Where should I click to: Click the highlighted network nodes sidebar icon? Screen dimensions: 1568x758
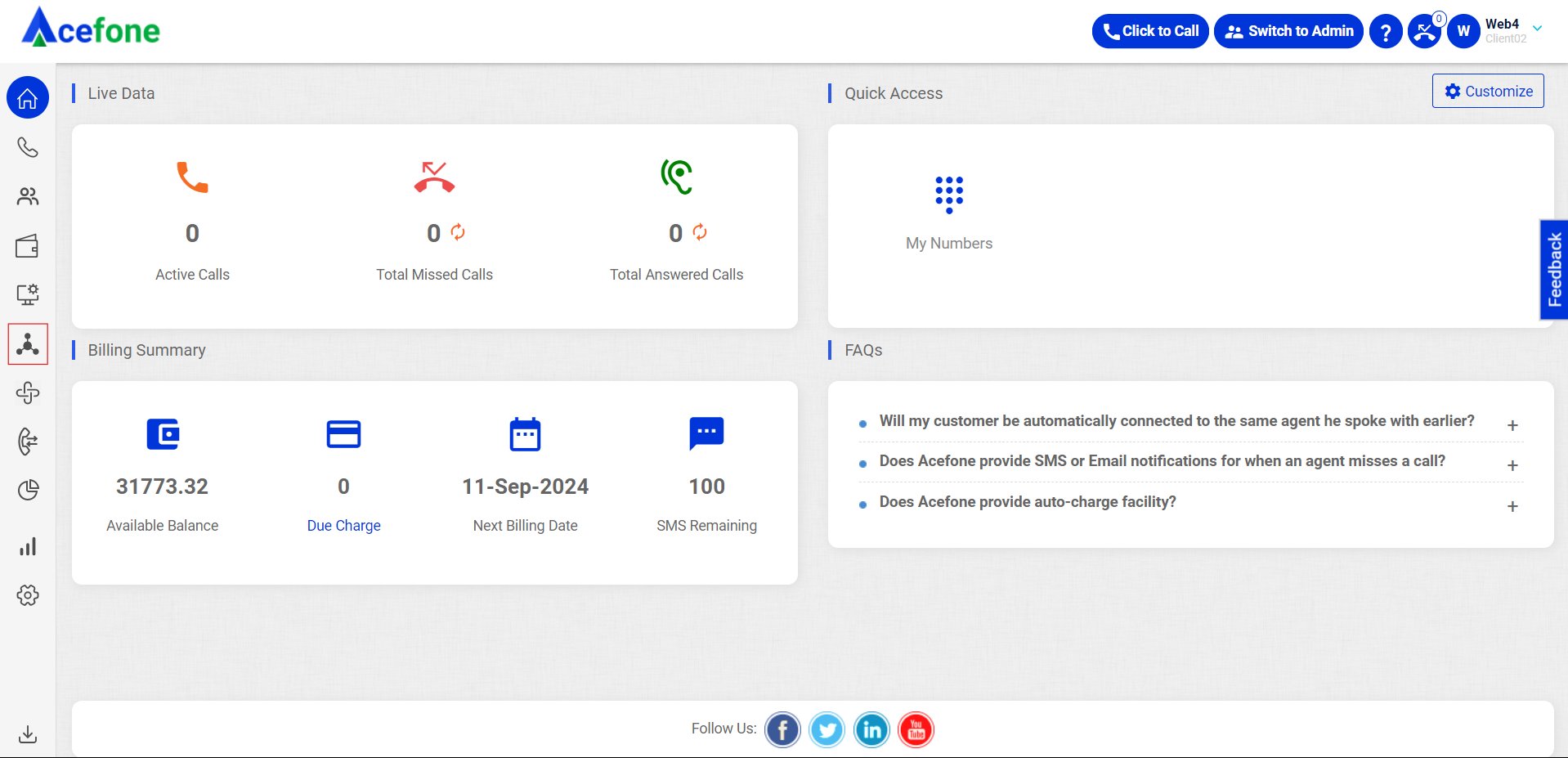(x=28, y=344)
